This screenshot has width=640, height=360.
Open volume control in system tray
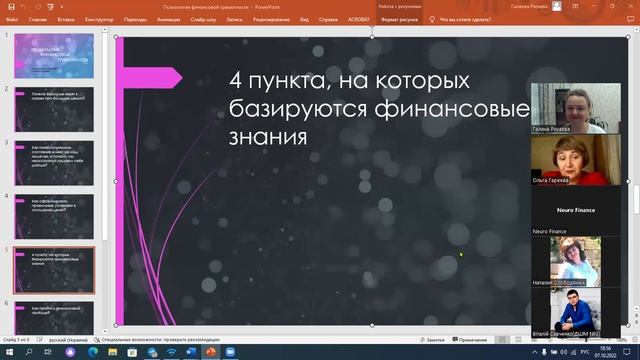(x=564, y=352)
